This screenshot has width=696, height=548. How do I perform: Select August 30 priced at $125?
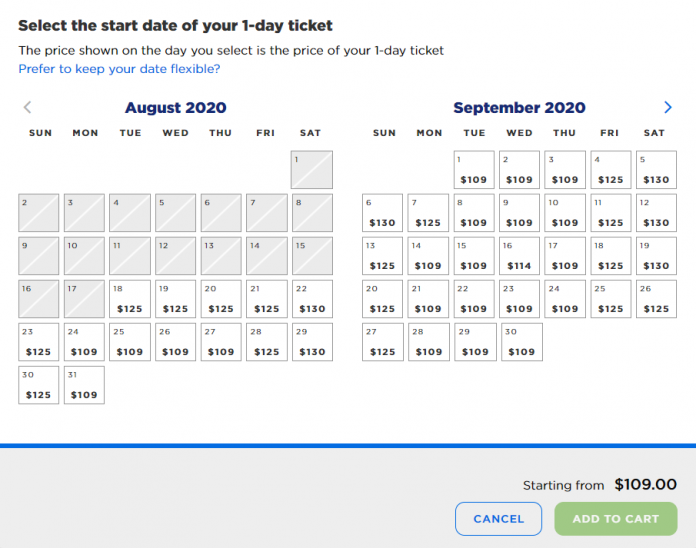tap(38, 385)
